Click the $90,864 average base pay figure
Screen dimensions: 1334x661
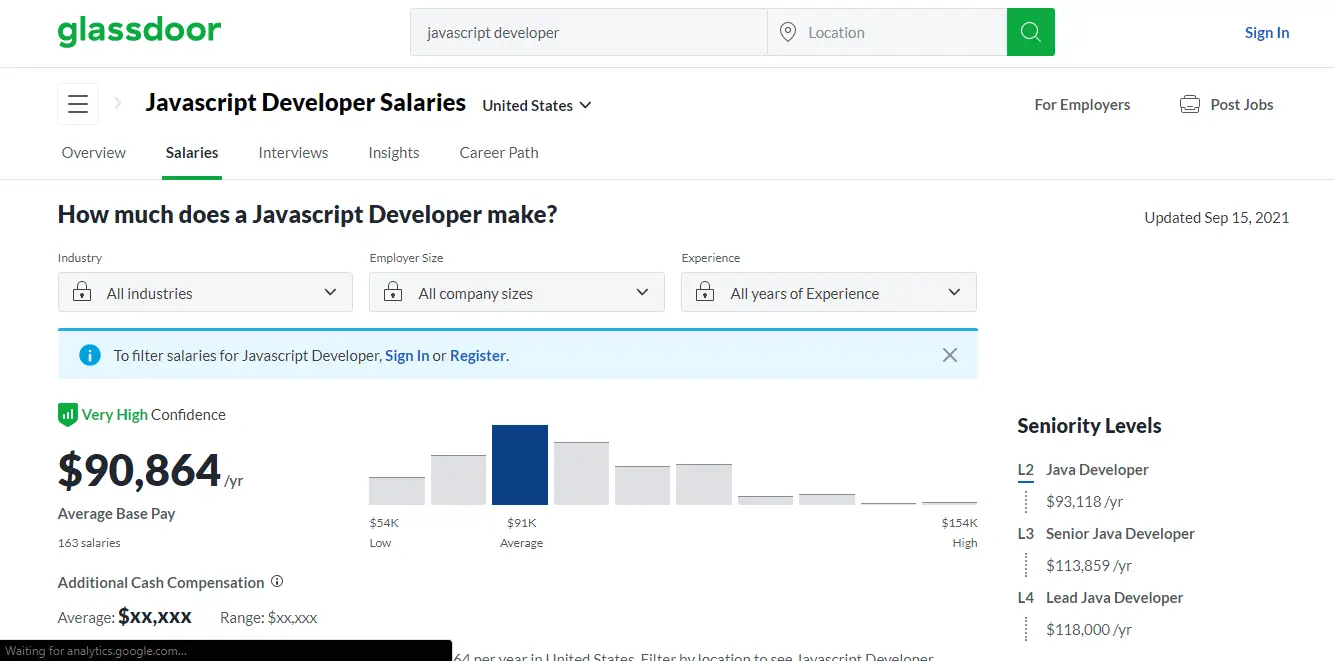point(139,471)
